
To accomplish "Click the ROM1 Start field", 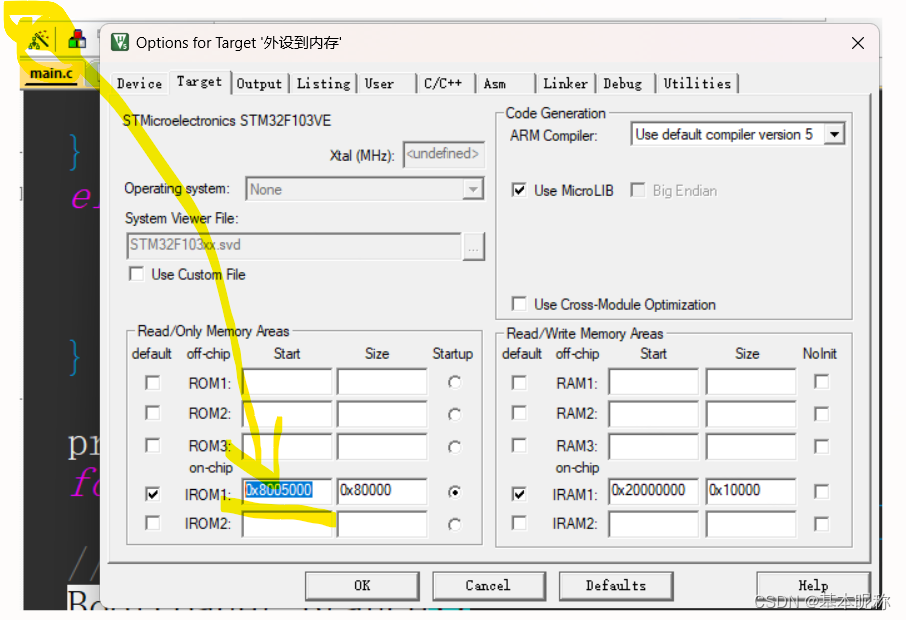I will 287,383.
